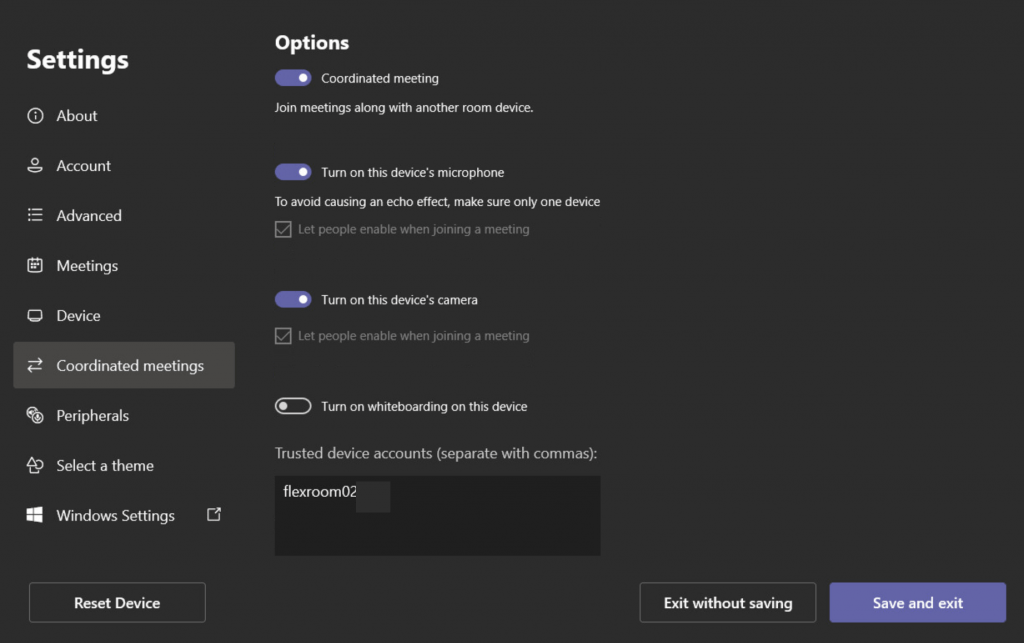Screen dimensions: 1024x643
Task: Click the About info icon
Action: pyautogui.click(x=35, y=116)
